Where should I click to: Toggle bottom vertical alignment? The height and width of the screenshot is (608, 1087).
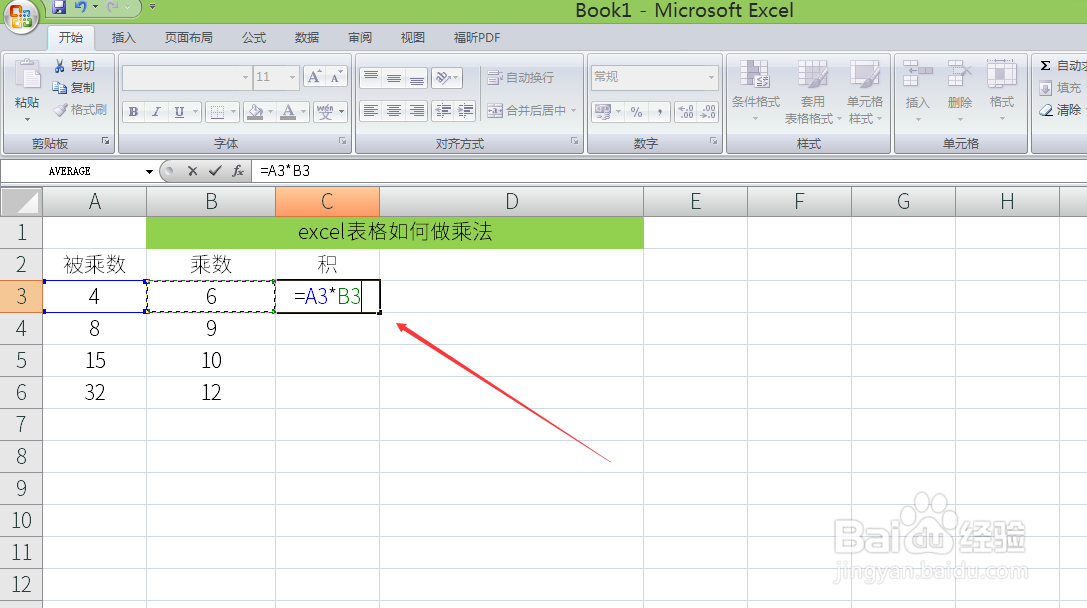417,77
